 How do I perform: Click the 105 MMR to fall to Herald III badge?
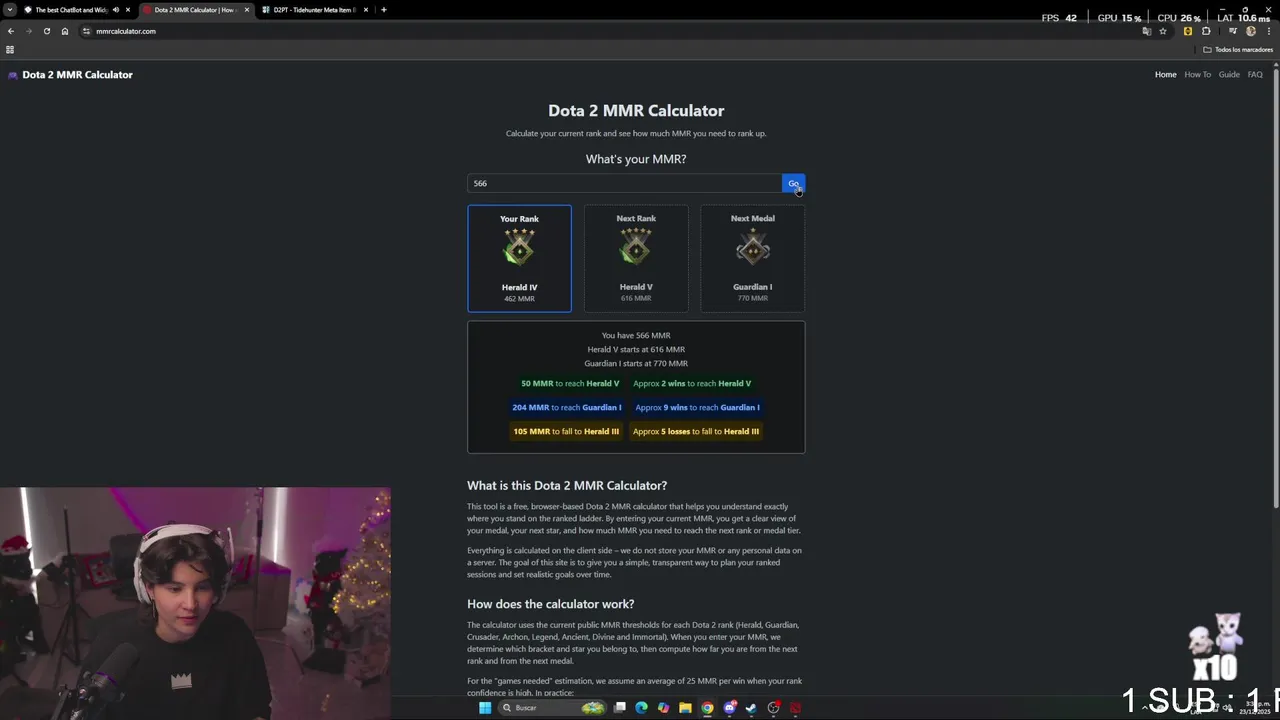point(566,431)
